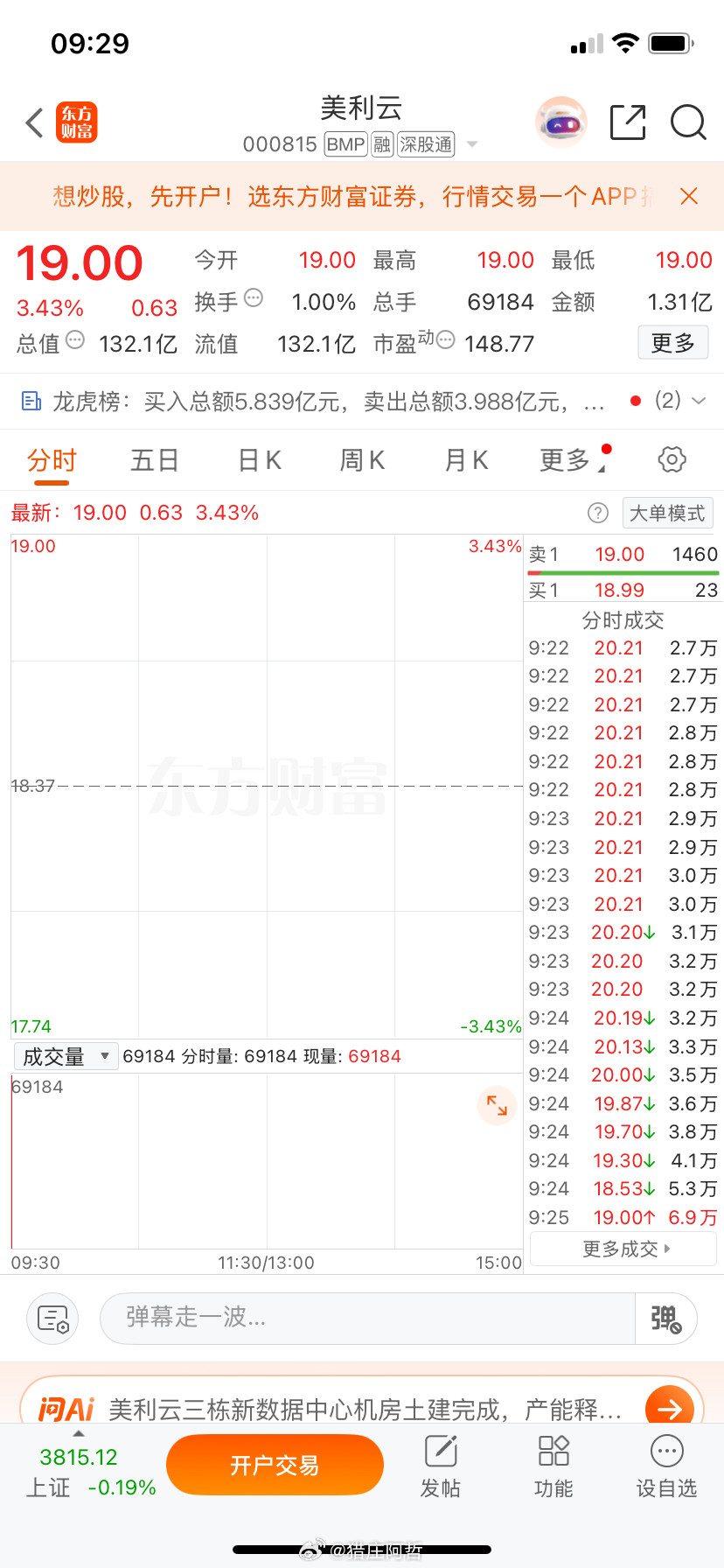Tap the share/export icon
The height and width of the screenshot is (1568, 724).
(628, 122)
